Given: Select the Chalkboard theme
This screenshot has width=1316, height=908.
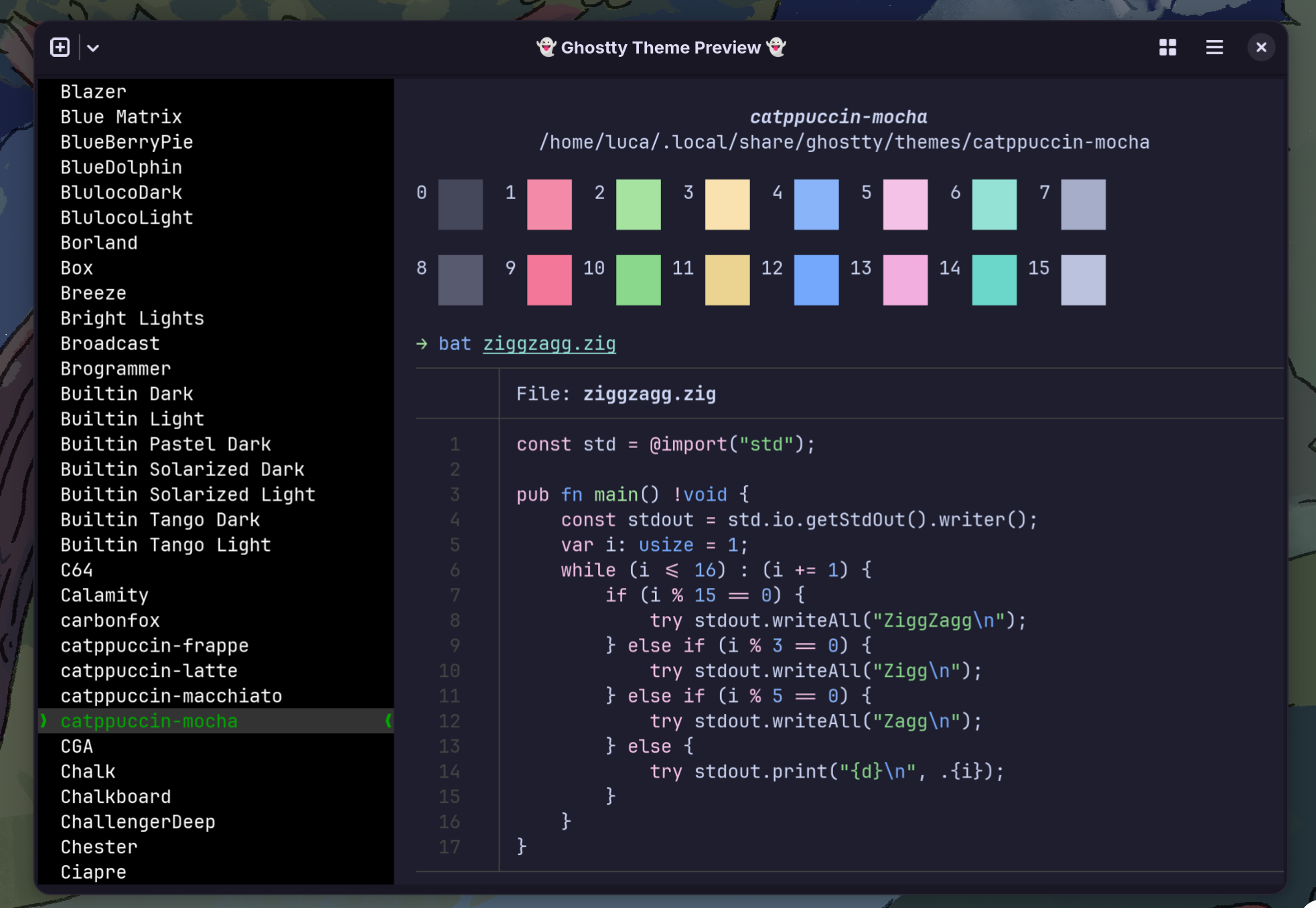Looking at the screenshot, I should (x=216, y=797).
